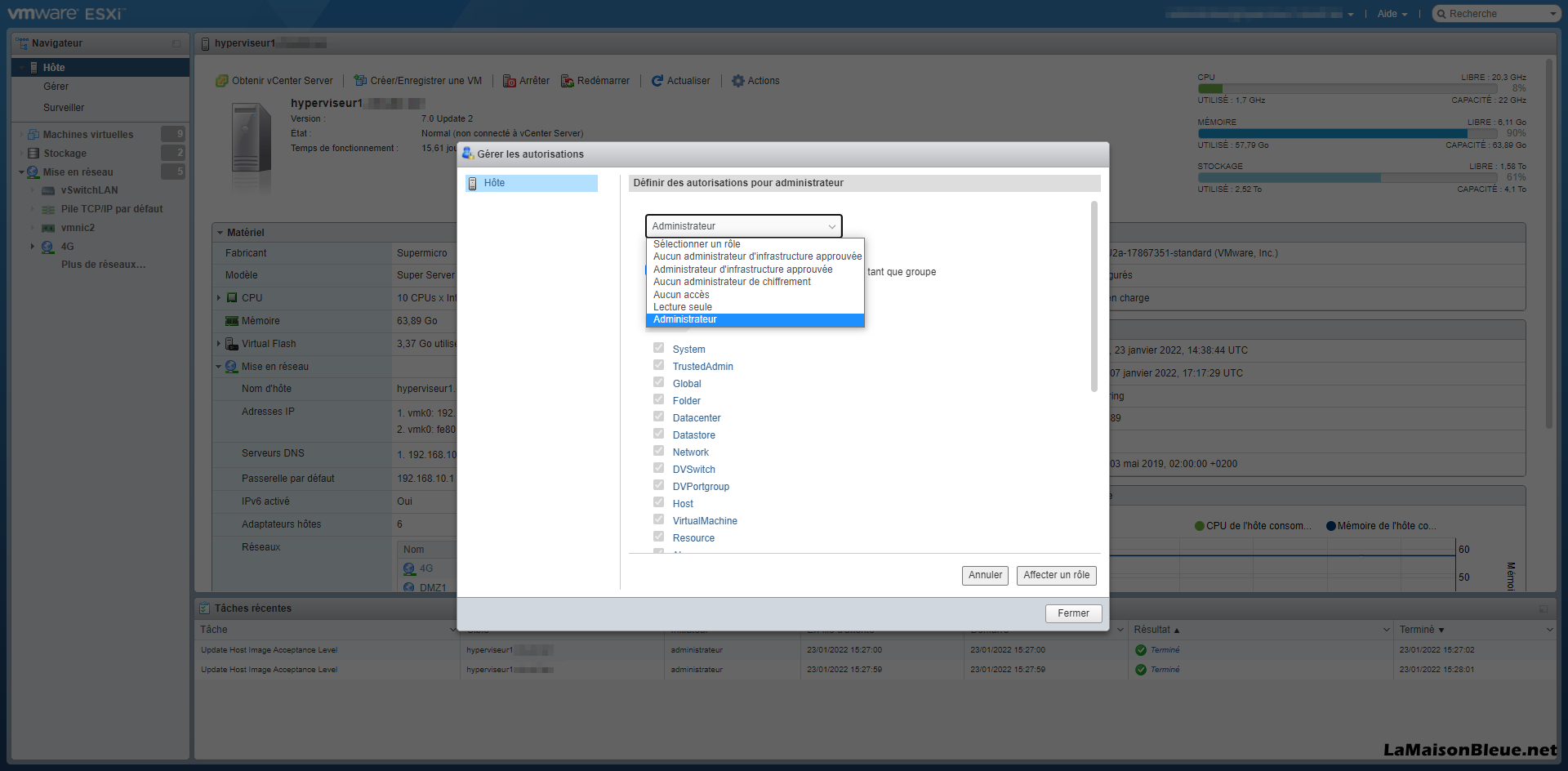Click the Redémarrer host icon
This screenshot has width=1568, height=771.
568,81
